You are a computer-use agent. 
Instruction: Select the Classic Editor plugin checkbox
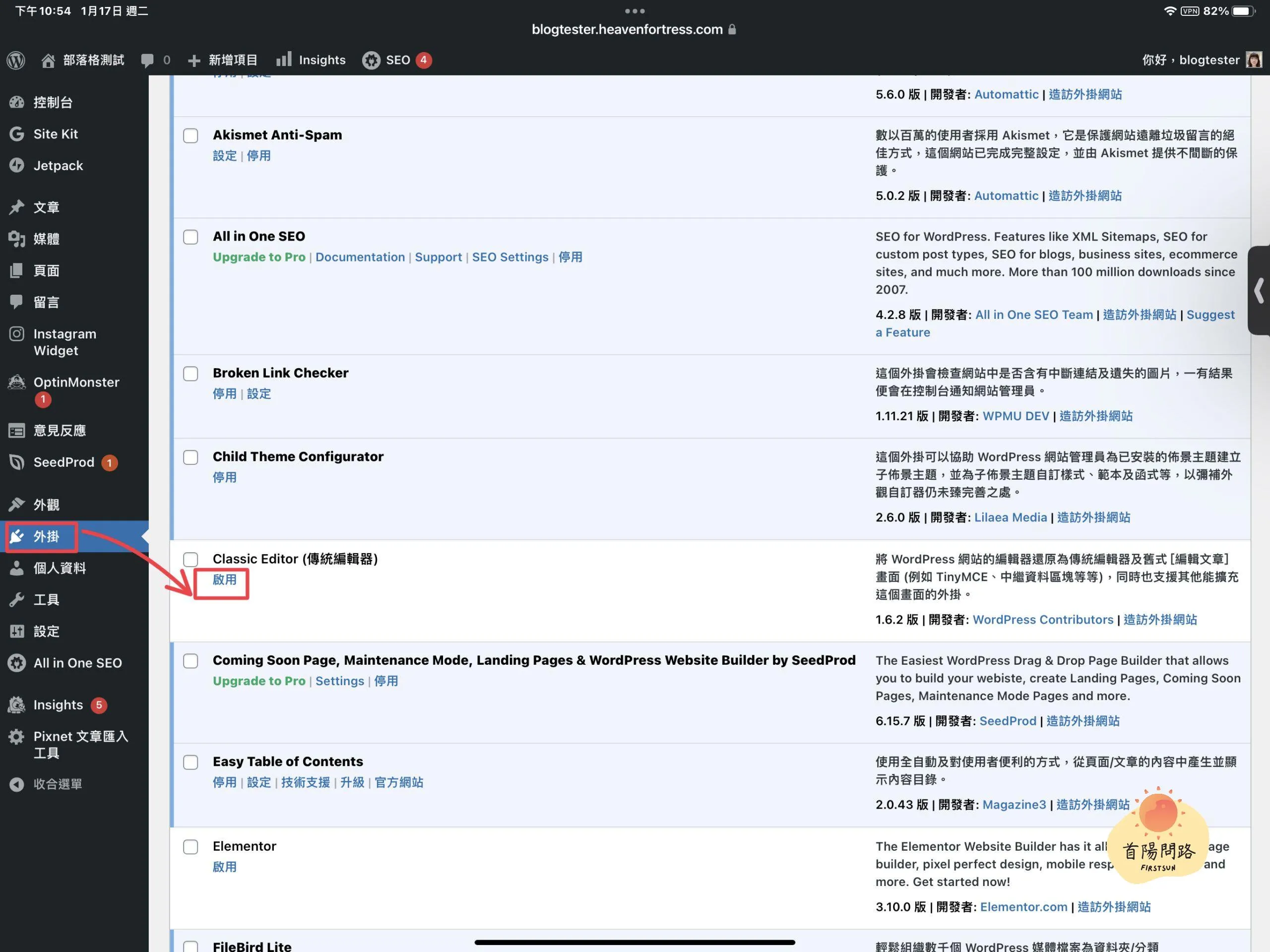(190, 559)
